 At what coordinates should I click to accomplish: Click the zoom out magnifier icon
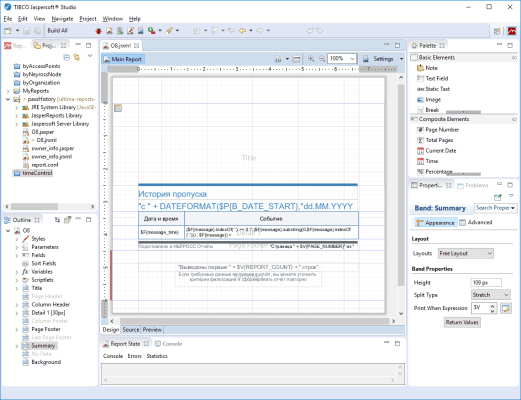pyautogui.click(x=322, y=59)
